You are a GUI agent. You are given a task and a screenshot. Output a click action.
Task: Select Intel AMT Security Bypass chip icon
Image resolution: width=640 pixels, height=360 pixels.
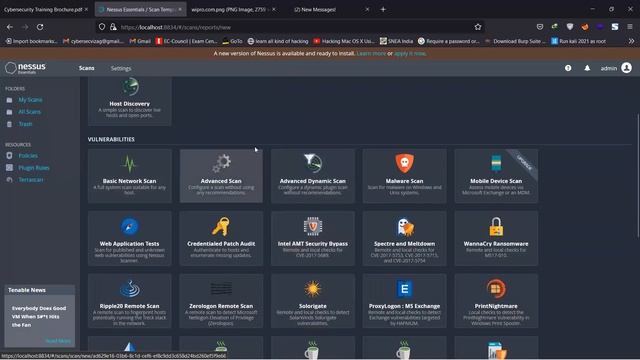313,226
